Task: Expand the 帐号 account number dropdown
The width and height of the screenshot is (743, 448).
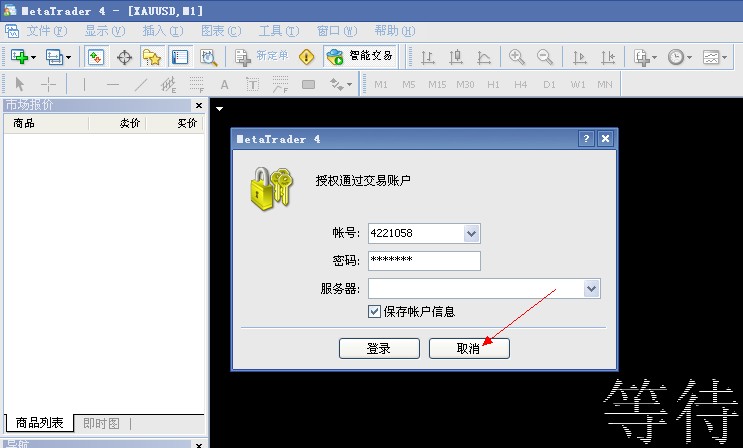Action: pyautogui.click(x=472, y=233)
